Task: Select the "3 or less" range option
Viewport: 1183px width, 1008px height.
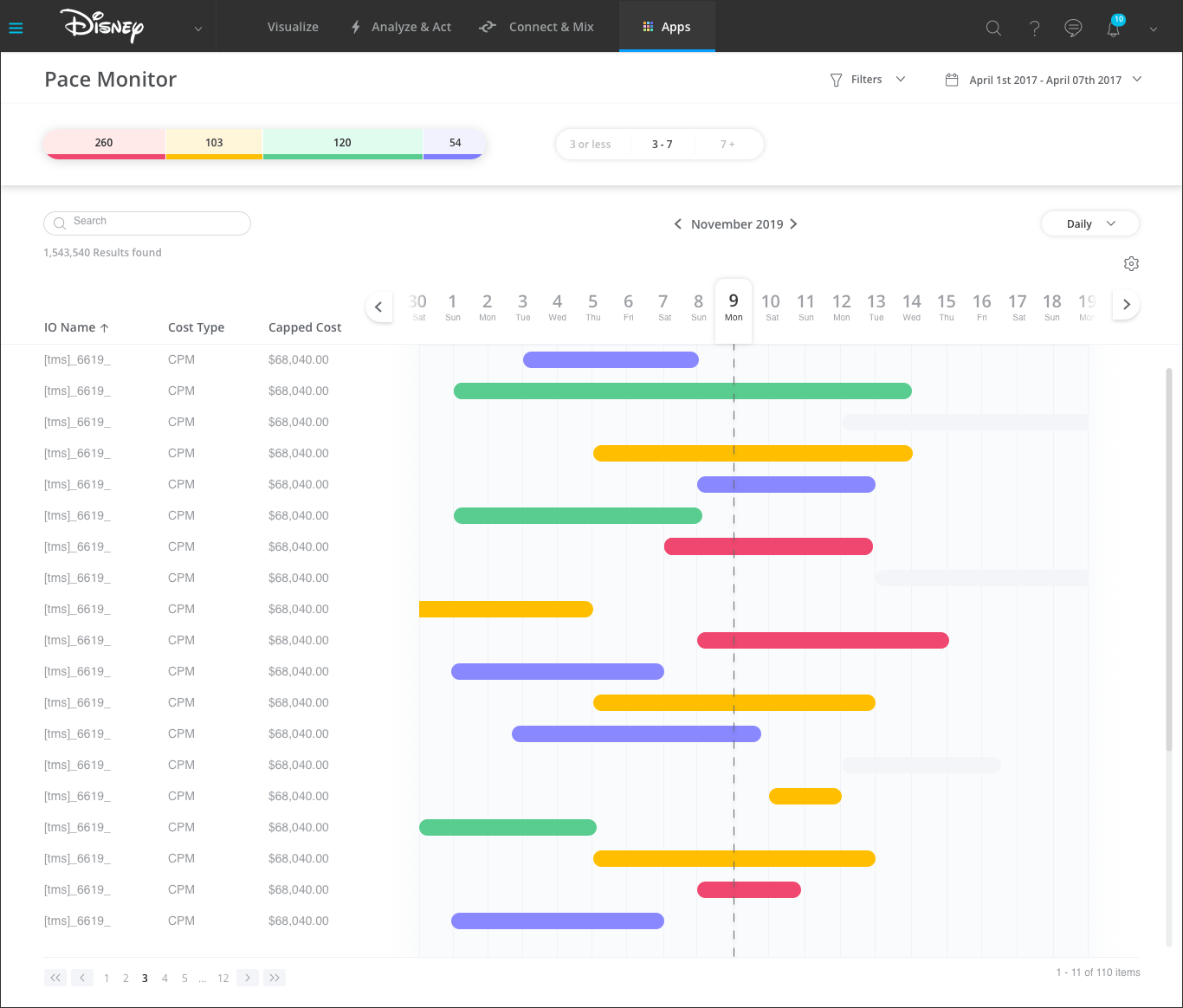Action: [590, 145]
